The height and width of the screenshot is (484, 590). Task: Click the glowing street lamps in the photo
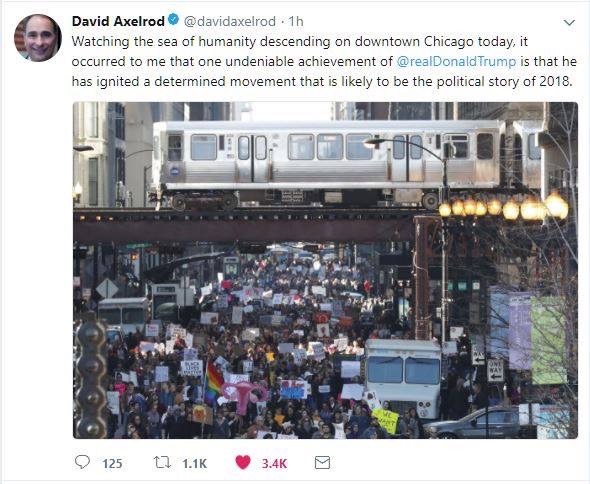504,206
